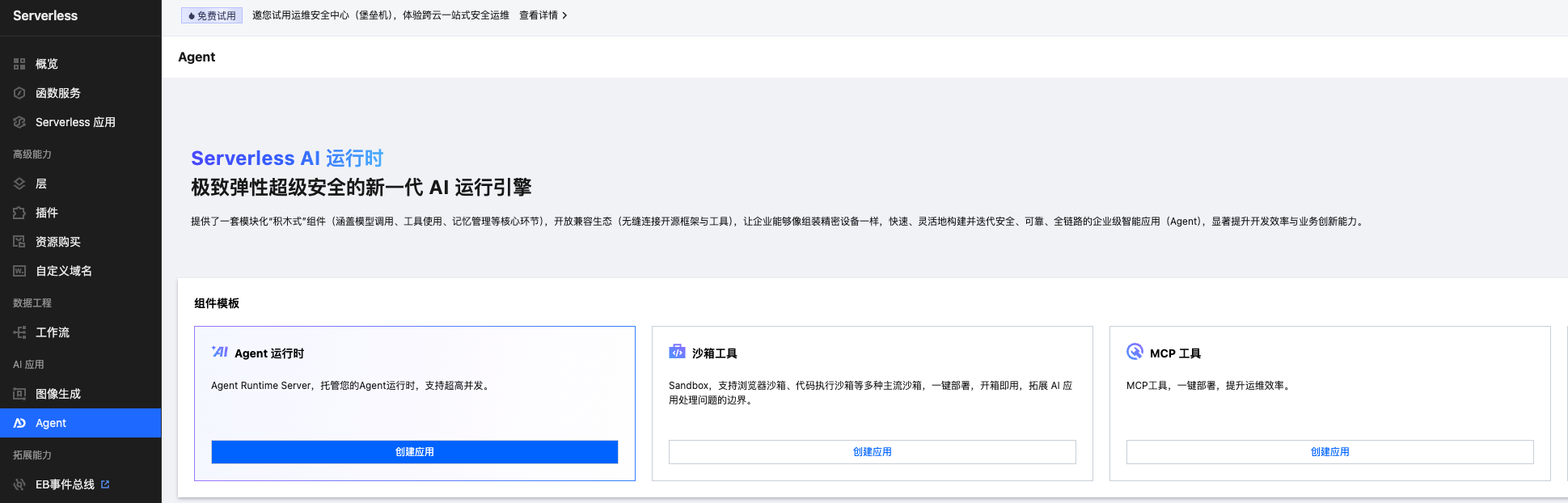Open the 查看详情 link in banner
Viewport: 1568px width, 503px height.
(x=539, y=15)
